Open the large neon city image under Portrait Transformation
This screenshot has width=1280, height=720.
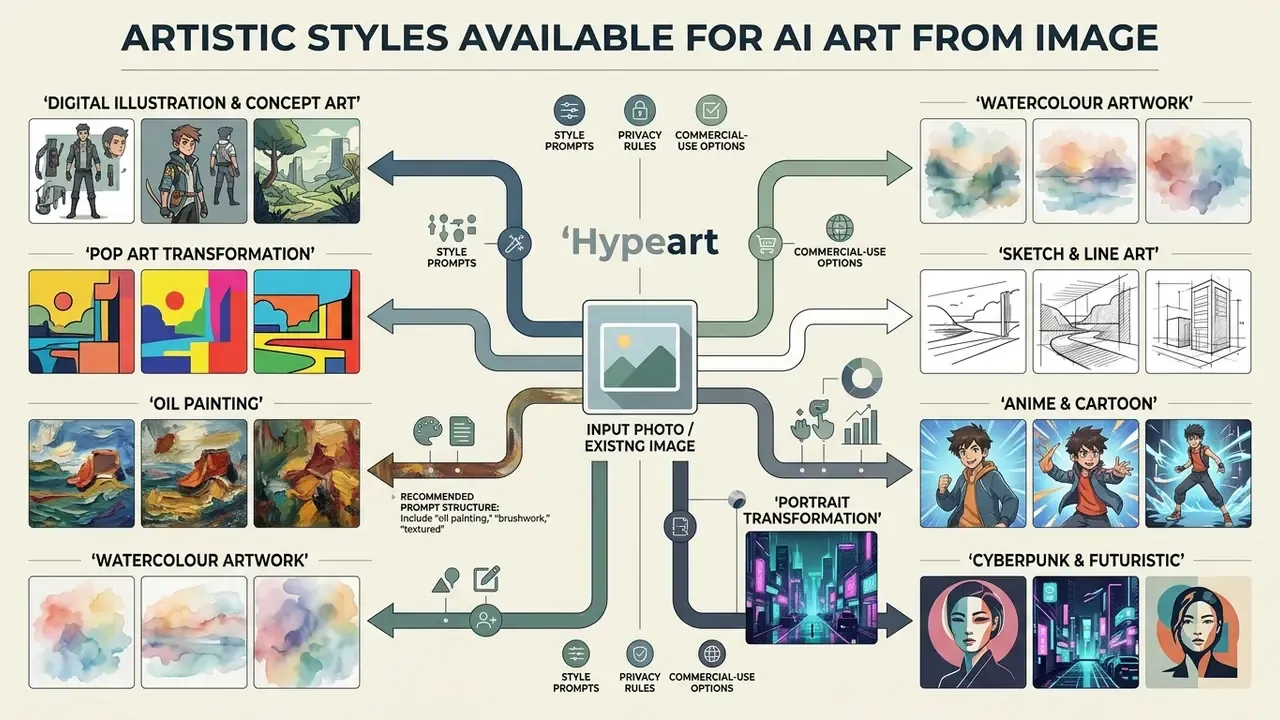(811, 587)
